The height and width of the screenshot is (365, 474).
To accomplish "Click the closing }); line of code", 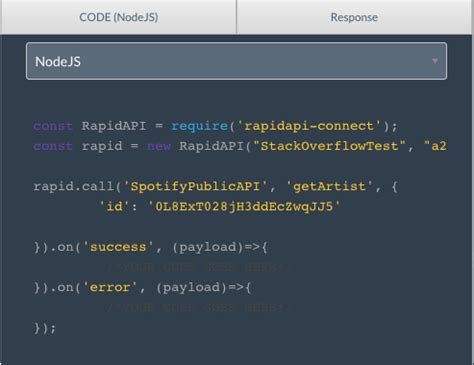I will pos(45,328).
